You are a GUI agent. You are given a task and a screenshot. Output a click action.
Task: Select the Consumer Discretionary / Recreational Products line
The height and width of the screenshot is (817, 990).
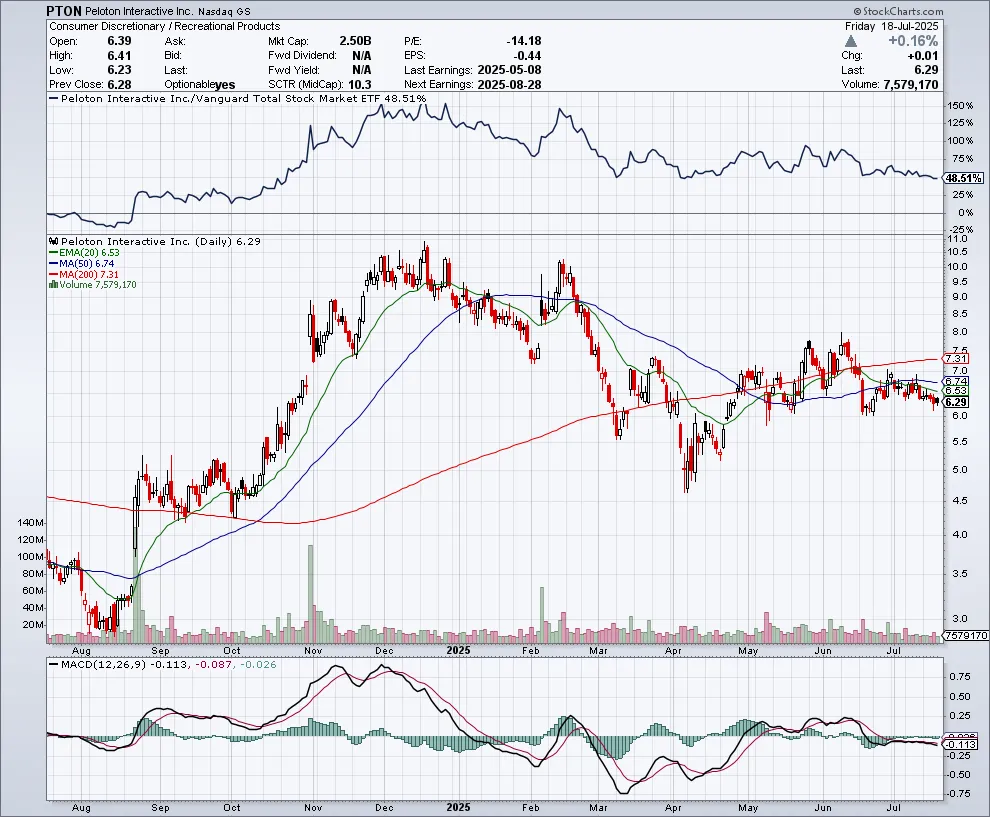point(165,27)
